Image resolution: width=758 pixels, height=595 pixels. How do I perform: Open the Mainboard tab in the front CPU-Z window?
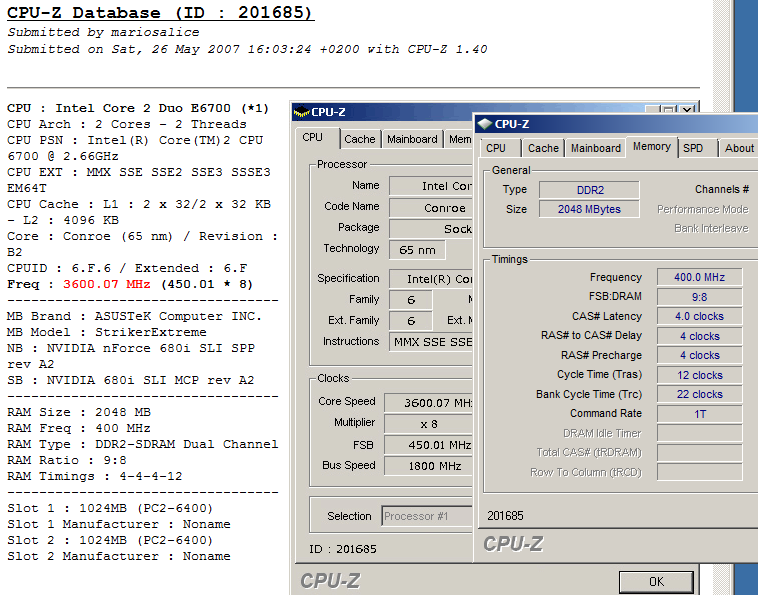[596, 148]
